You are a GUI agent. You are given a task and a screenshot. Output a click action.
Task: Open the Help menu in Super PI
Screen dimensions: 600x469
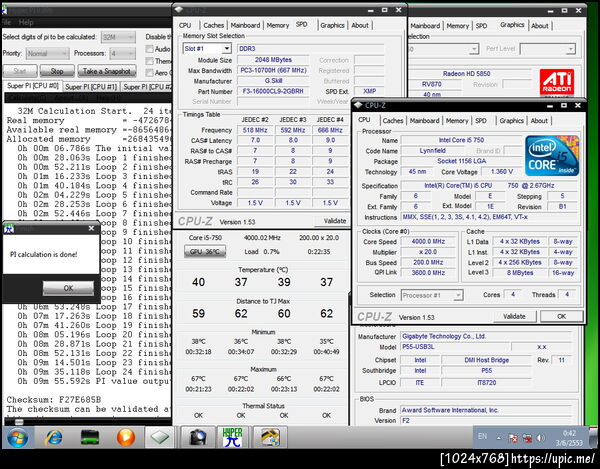pos(26,22)
